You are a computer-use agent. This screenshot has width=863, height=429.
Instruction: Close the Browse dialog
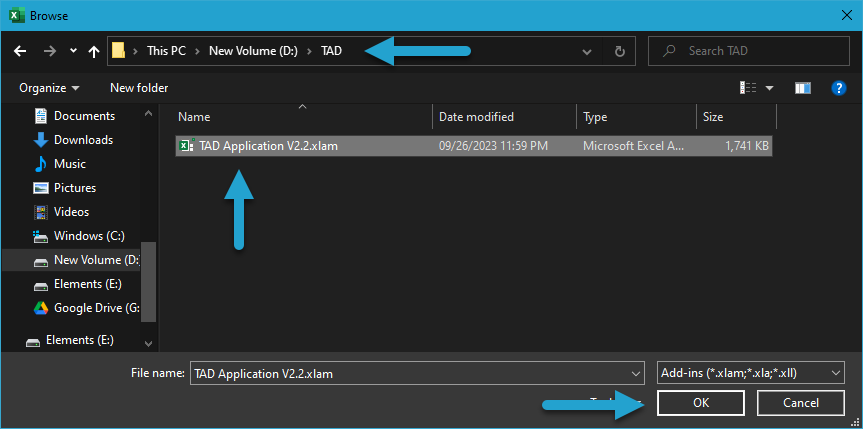pyautogui.click(x=847, y=15)
